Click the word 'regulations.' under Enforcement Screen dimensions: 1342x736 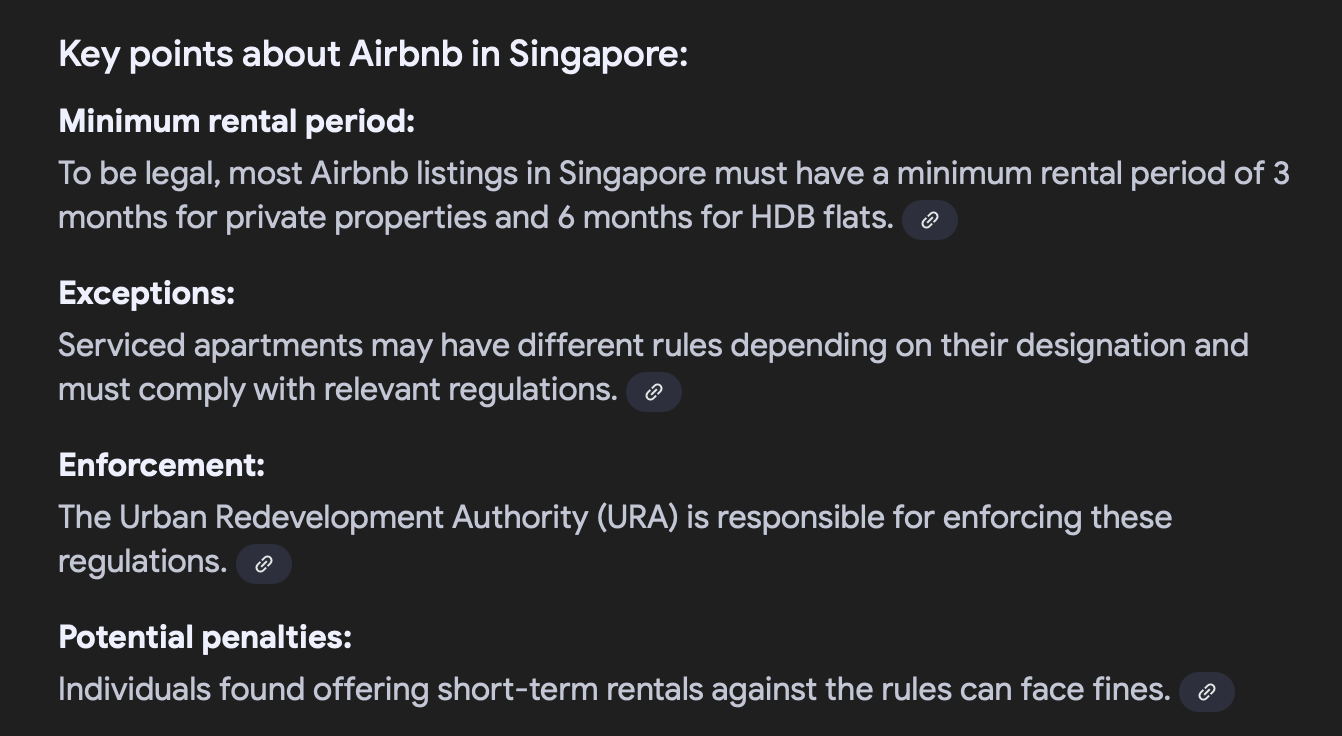[143, 562]
